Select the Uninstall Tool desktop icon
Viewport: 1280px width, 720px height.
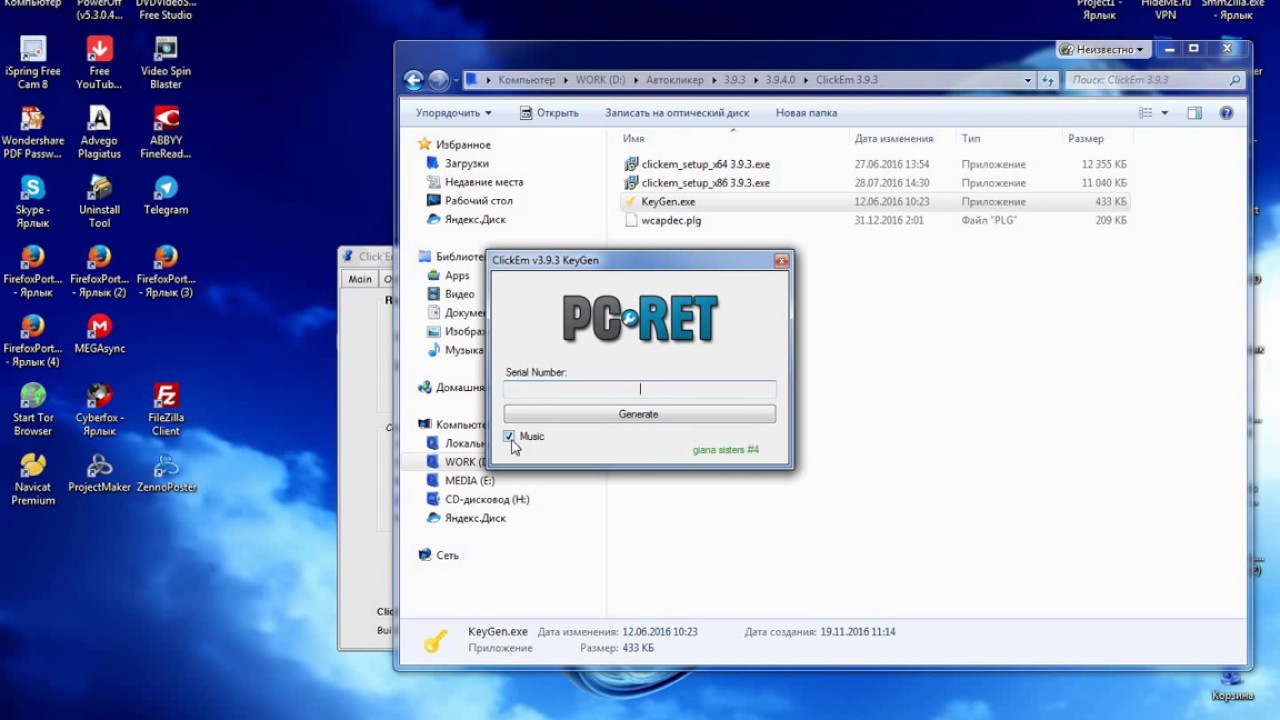click(99, 201)
